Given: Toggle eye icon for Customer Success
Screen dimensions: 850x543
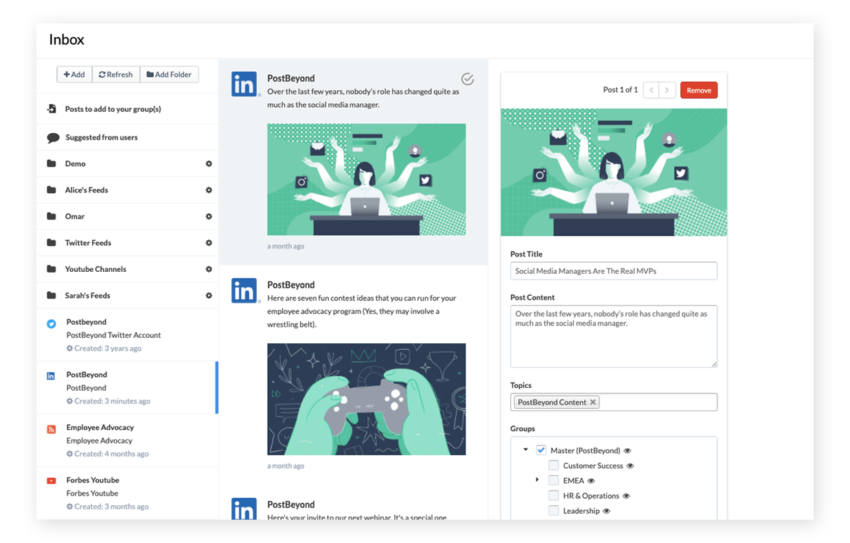Looking at the screenshot, I should 630,466.
